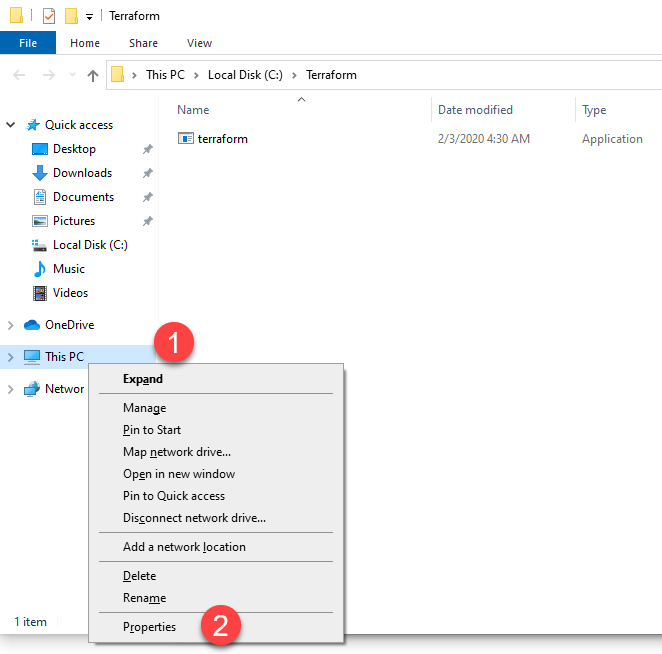Select Properties from the context menu
This screenshot has height=654, width=662.
[149, 627]
